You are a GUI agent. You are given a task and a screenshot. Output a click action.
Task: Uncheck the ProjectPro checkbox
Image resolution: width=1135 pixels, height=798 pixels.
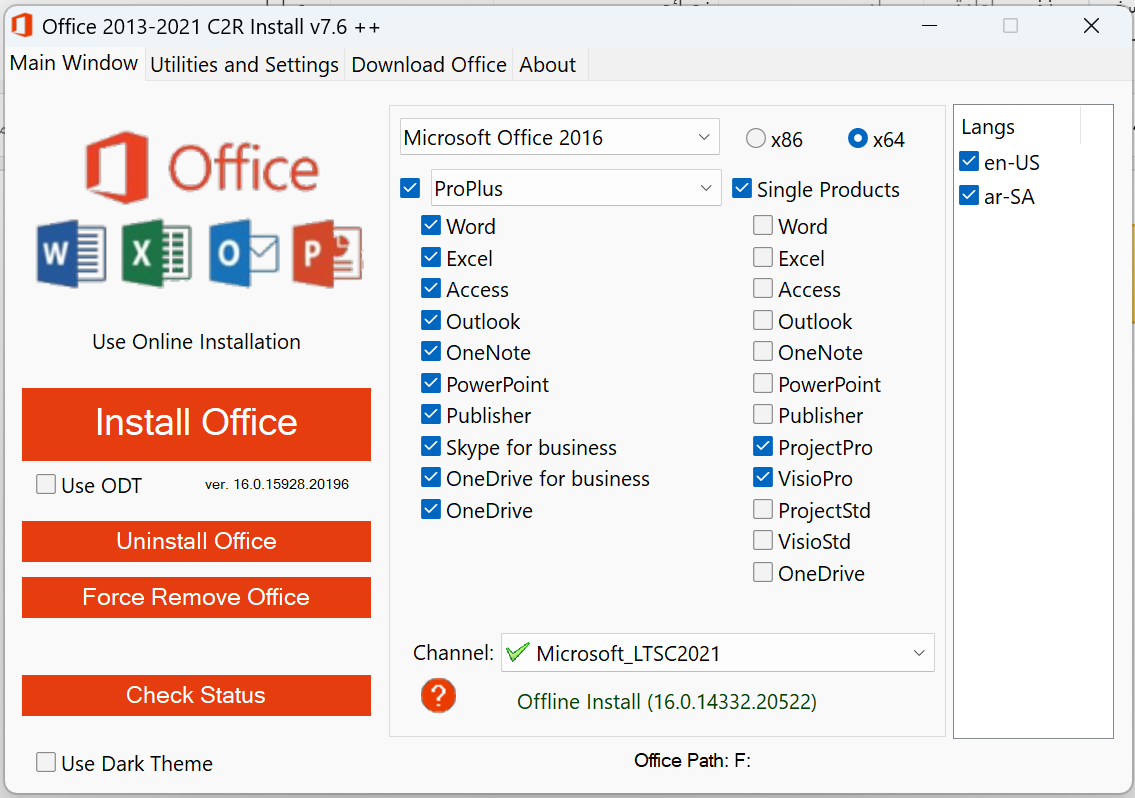pyautogui.click(x=763, y=446)
